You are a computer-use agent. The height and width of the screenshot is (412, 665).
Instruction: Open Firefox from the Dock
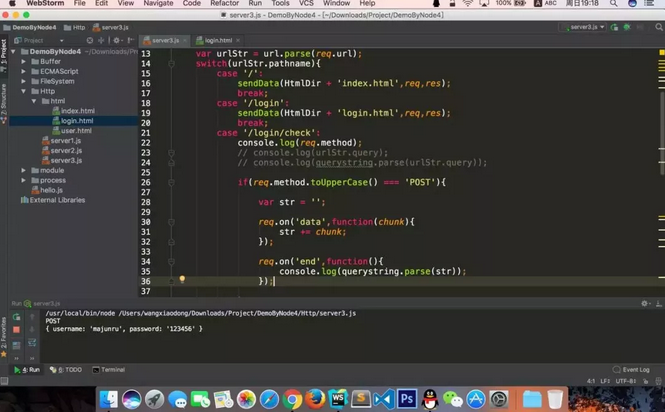[x=315, y=399]
